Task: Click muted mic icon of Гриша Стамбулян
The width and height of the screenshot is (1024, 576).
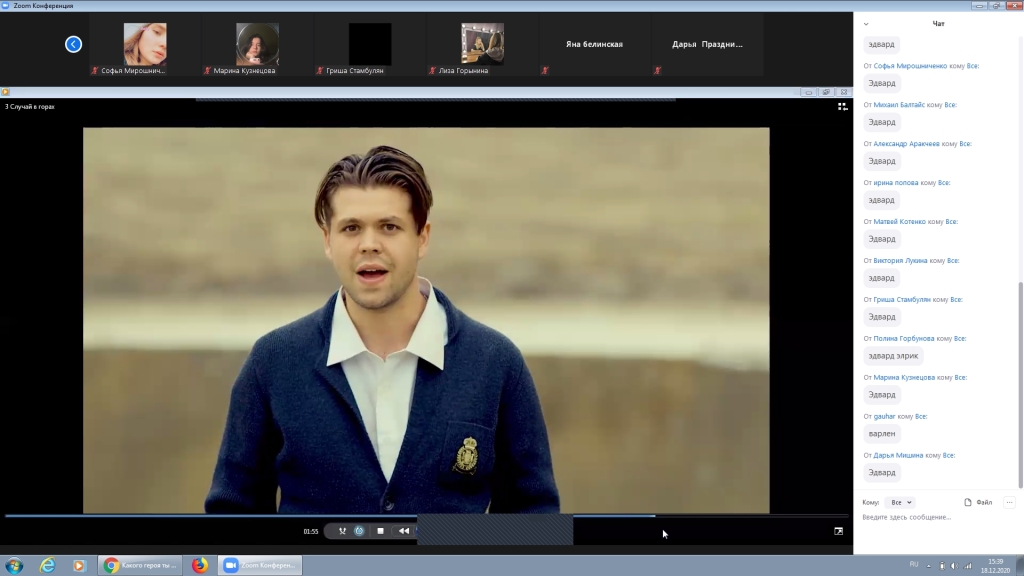Action: click(x=319, y=71)
